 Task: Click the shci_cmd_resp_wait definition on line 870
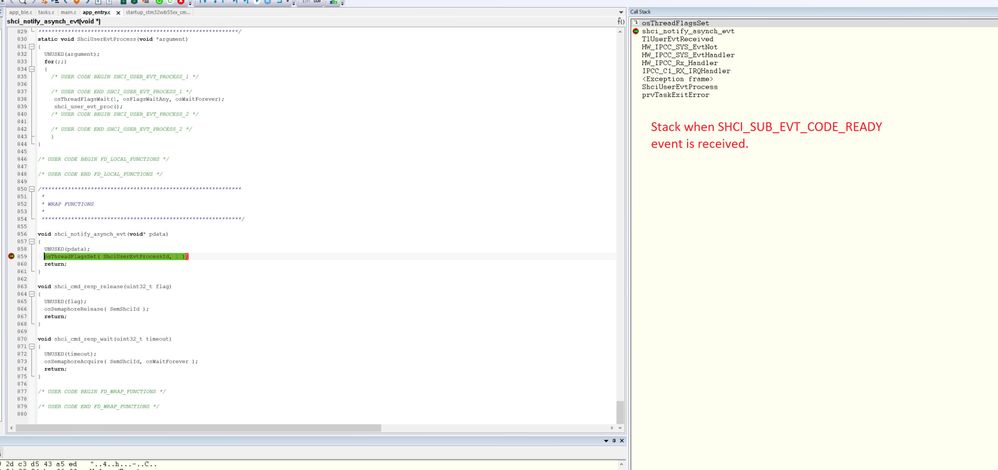click(103, 339)
